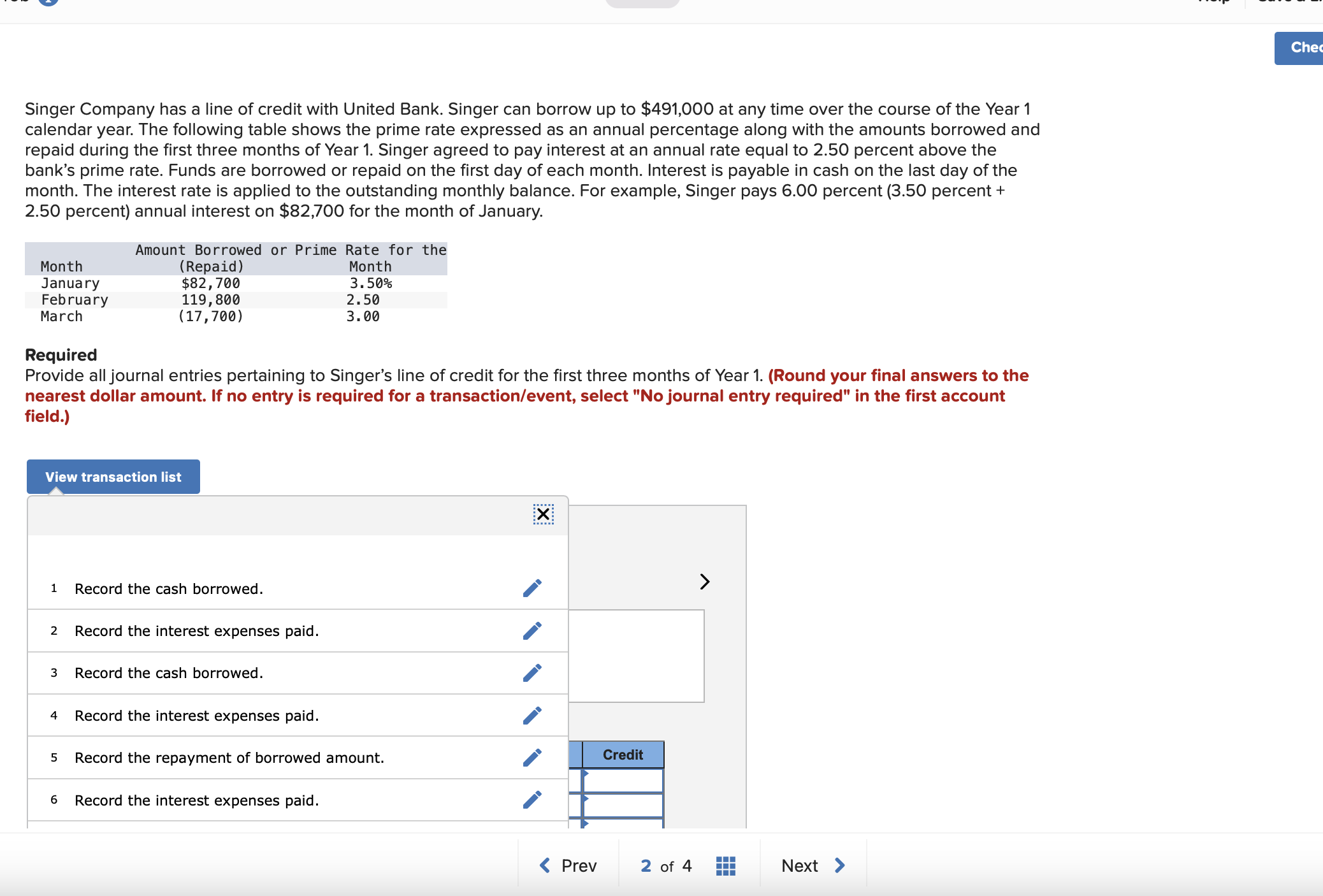Select row 5 'Record the repayment of borrowed amount'

229,757
